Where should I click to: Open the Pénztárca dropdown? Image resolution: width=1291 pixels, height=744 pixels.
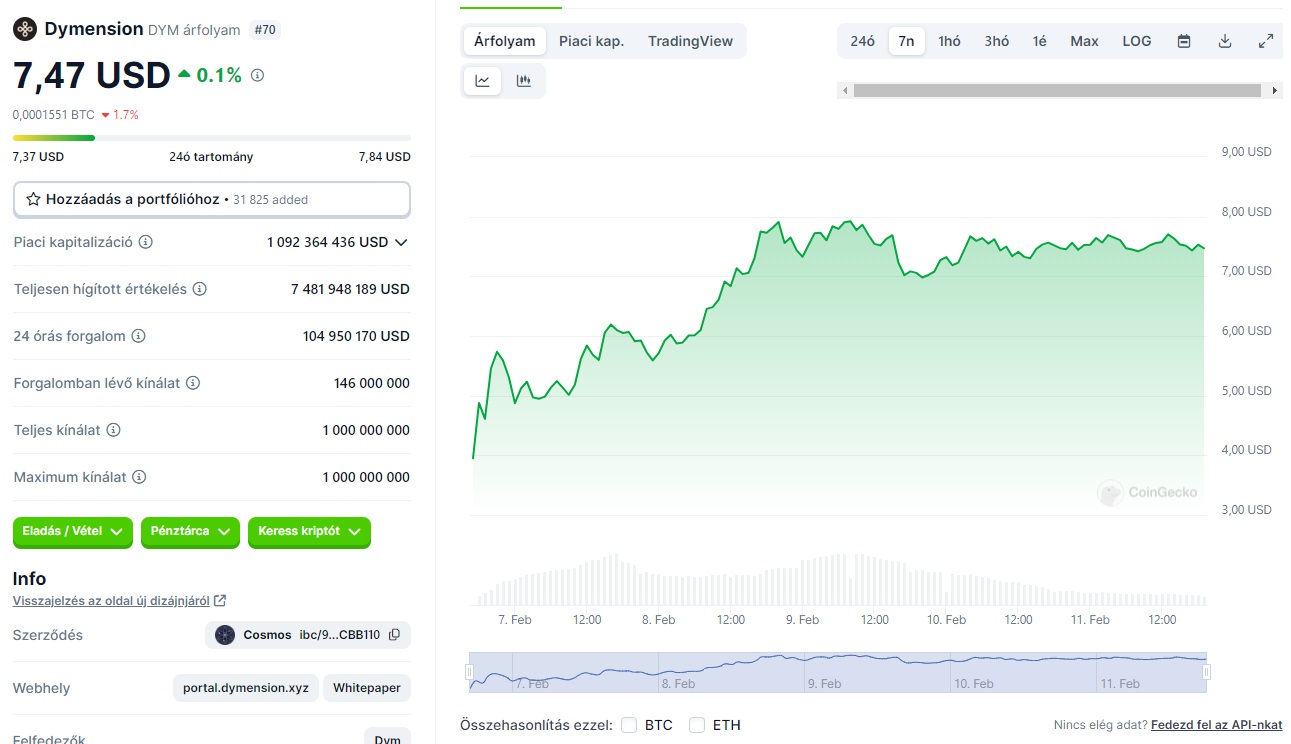pyautogui.click(x=190, y=532)
